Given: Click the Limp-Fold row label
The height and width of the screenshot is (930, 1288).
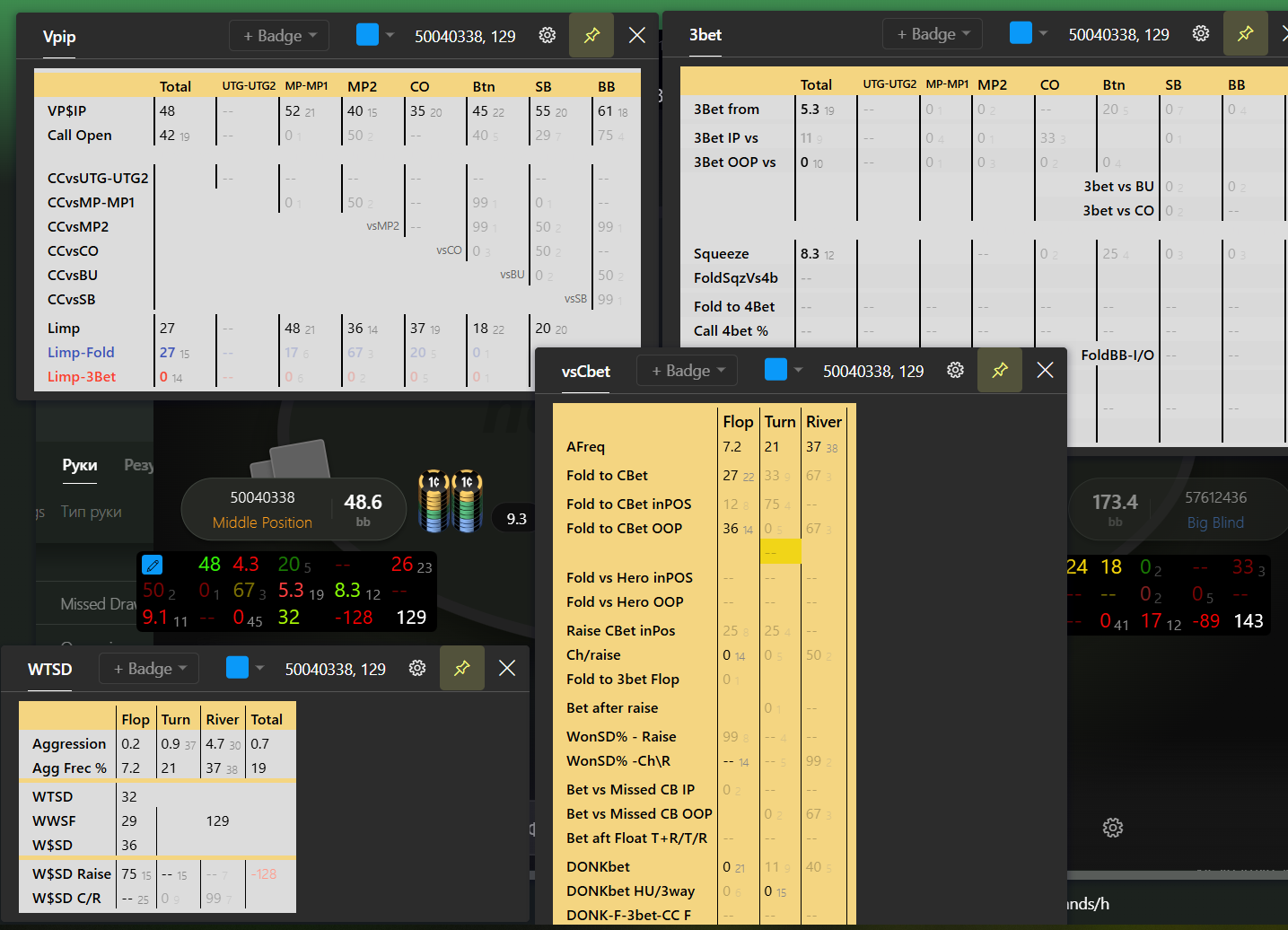Looking at the screenshot, I should pyautogui.click(x=81, y=353).
